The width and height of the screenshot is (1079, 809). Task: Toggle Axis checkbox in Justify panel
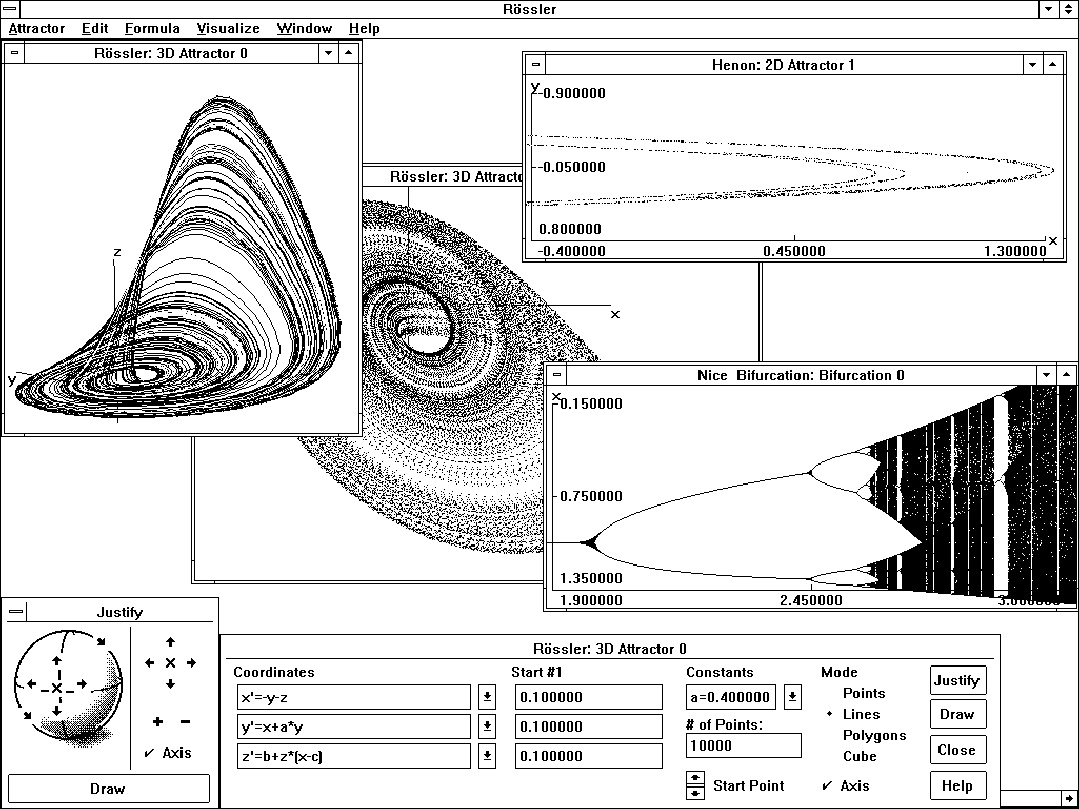point(148,752)
